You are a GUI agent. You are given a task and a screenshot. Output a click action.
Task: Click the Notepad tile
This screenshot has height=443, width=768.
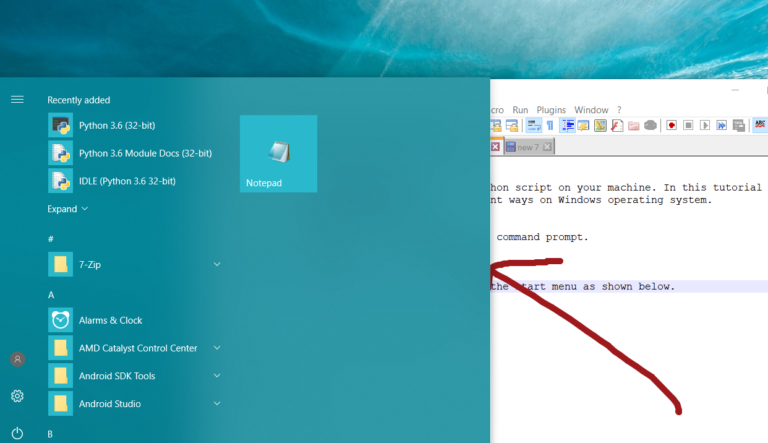[278, 153]
